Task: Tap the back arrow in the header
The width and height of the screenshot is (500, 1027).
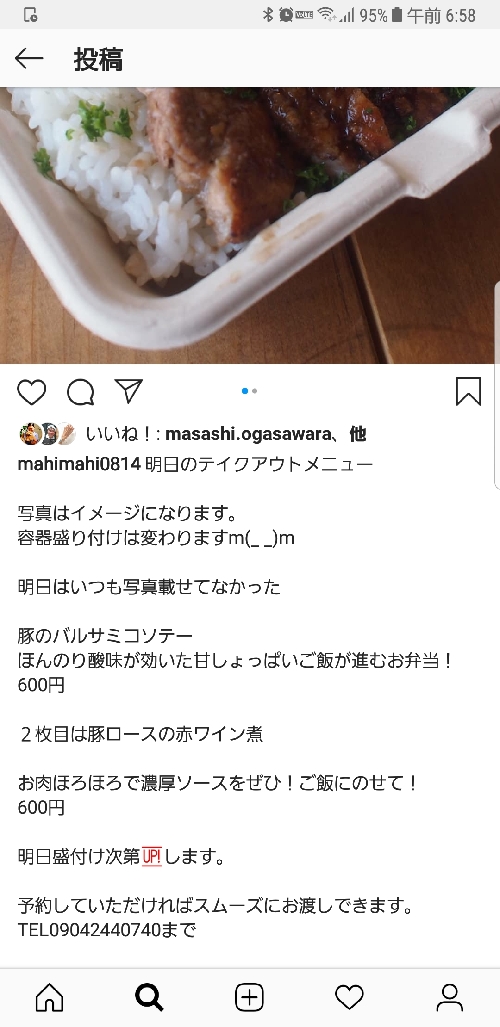Action: tap(29, 59)
